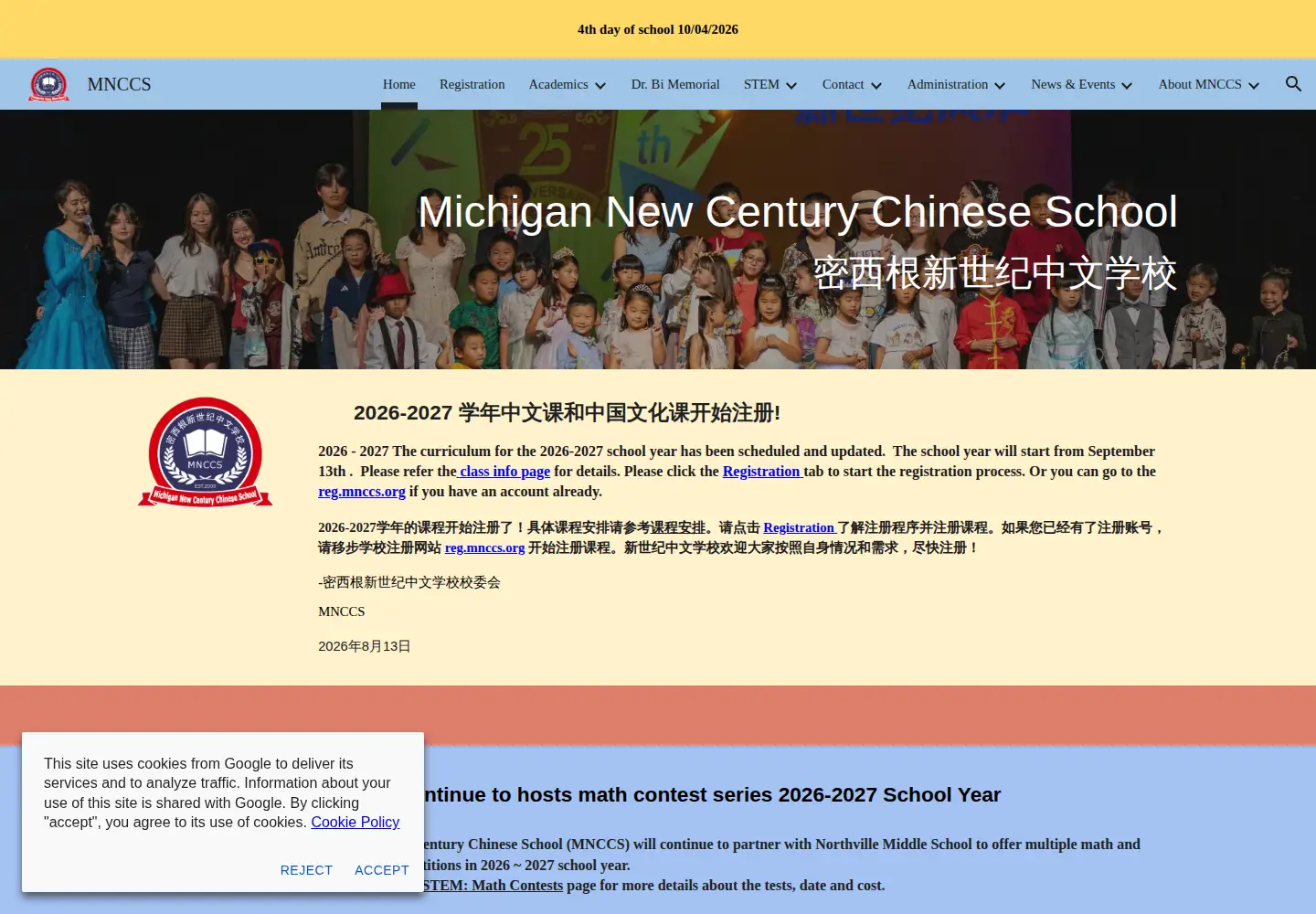Expand the Academics dropdown chevron
This screenshot has width=1316, height=914.
coord(600,85)
